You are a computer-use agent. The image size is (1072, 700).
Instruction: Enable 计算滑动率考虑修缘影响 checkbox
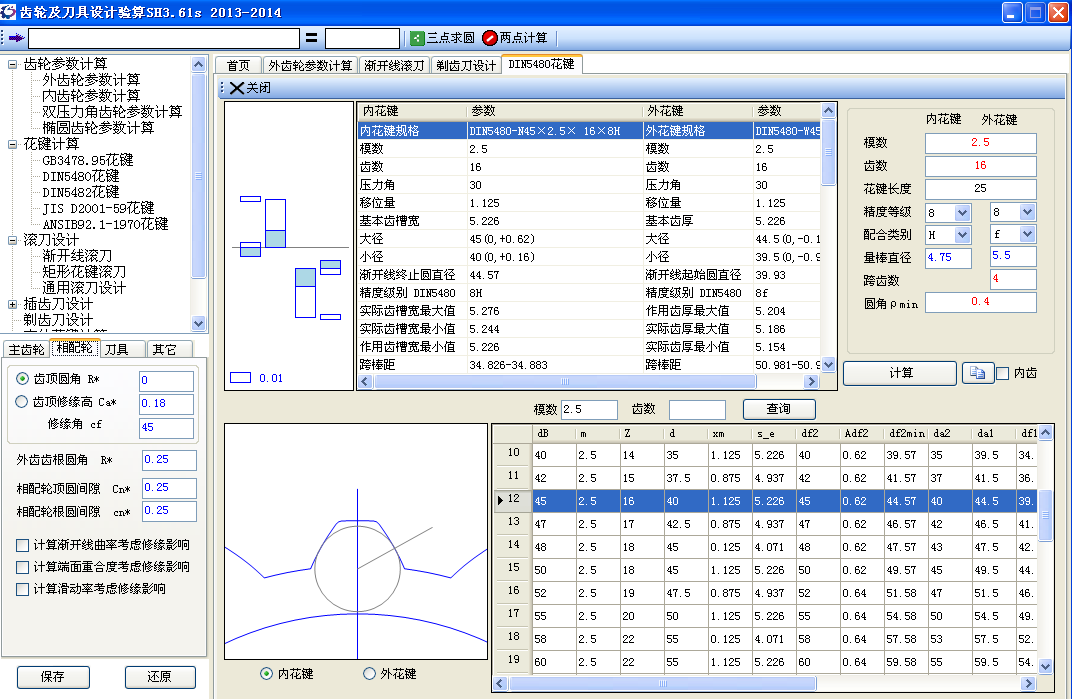(x=23, y=589)
